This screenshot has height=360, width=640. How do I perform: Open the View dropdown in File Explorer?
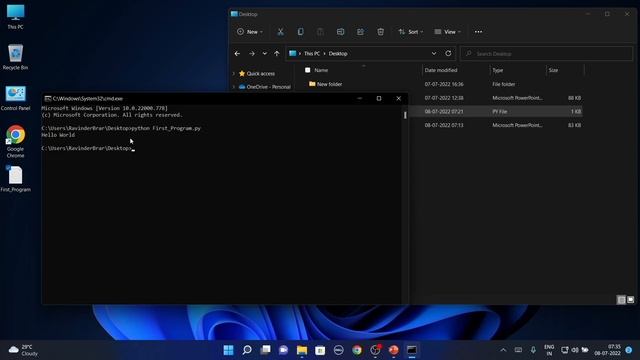[x=447, y=32]
